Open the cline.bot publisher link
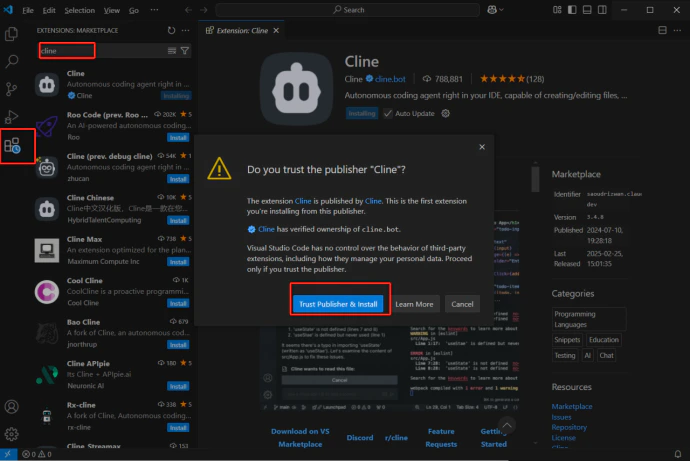 (x=390, y=79)
